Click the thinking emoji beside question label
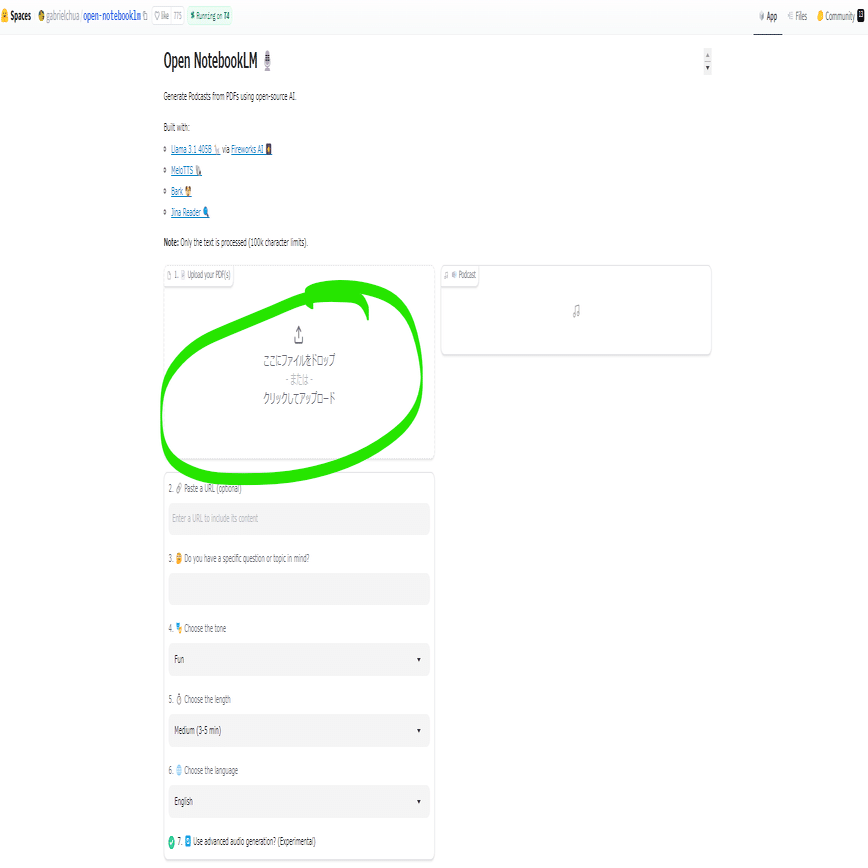868x868 pixels. (179, 558)
